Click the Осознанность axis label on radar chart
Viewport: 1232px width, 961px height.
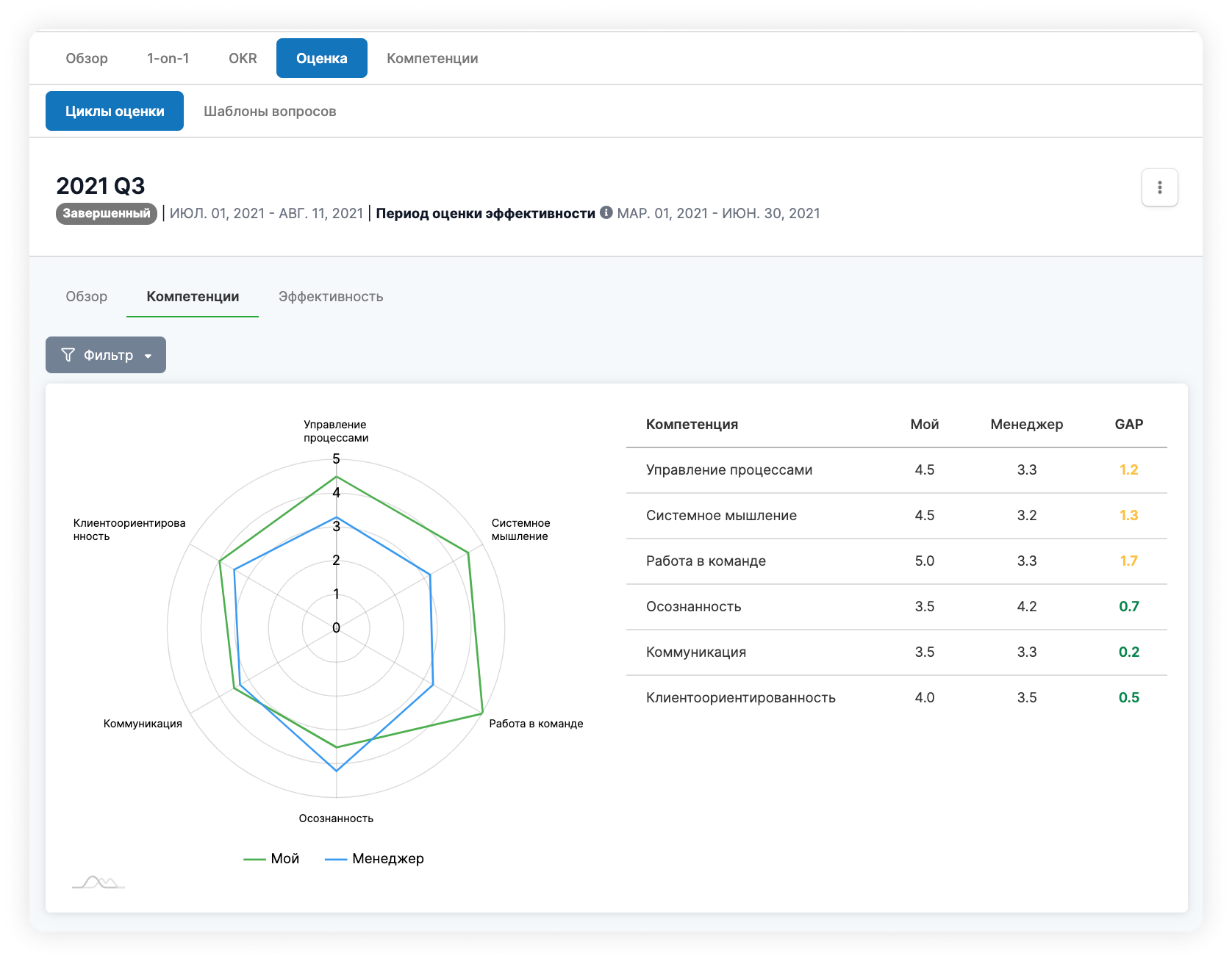point(336,818)
